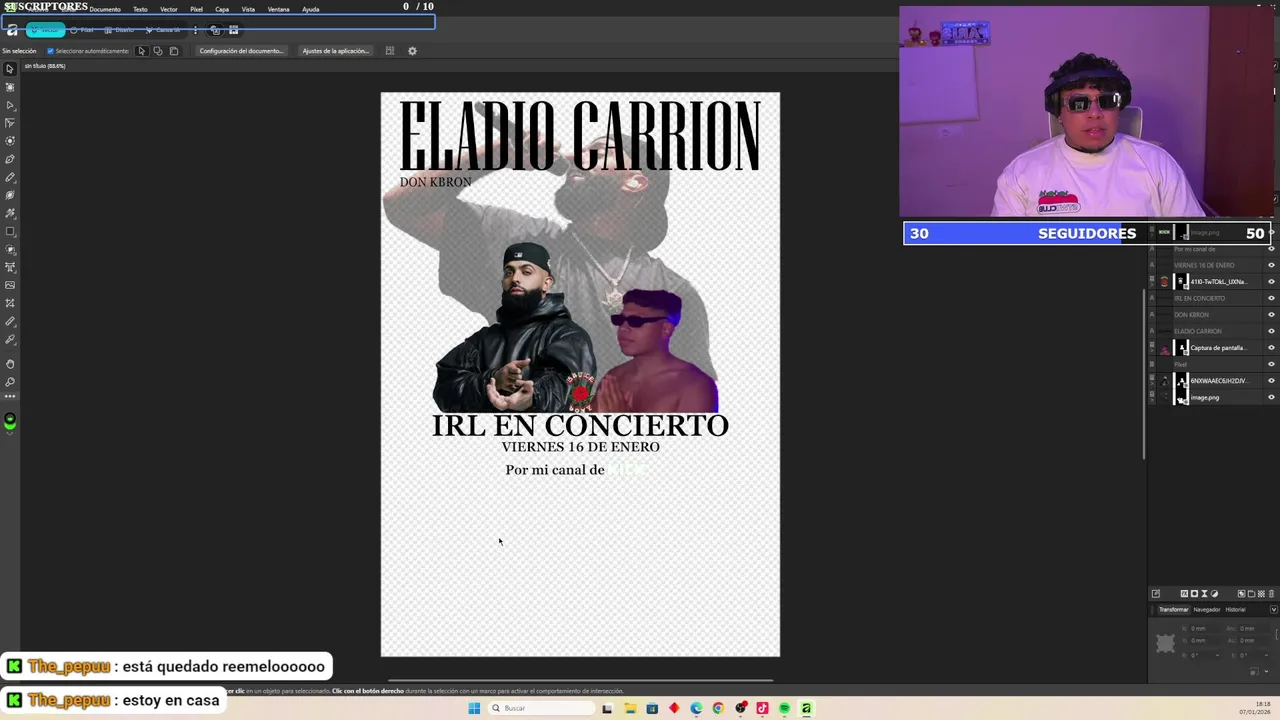Open context toolbar gear settings icon
1280x720 pixels.
412,51
